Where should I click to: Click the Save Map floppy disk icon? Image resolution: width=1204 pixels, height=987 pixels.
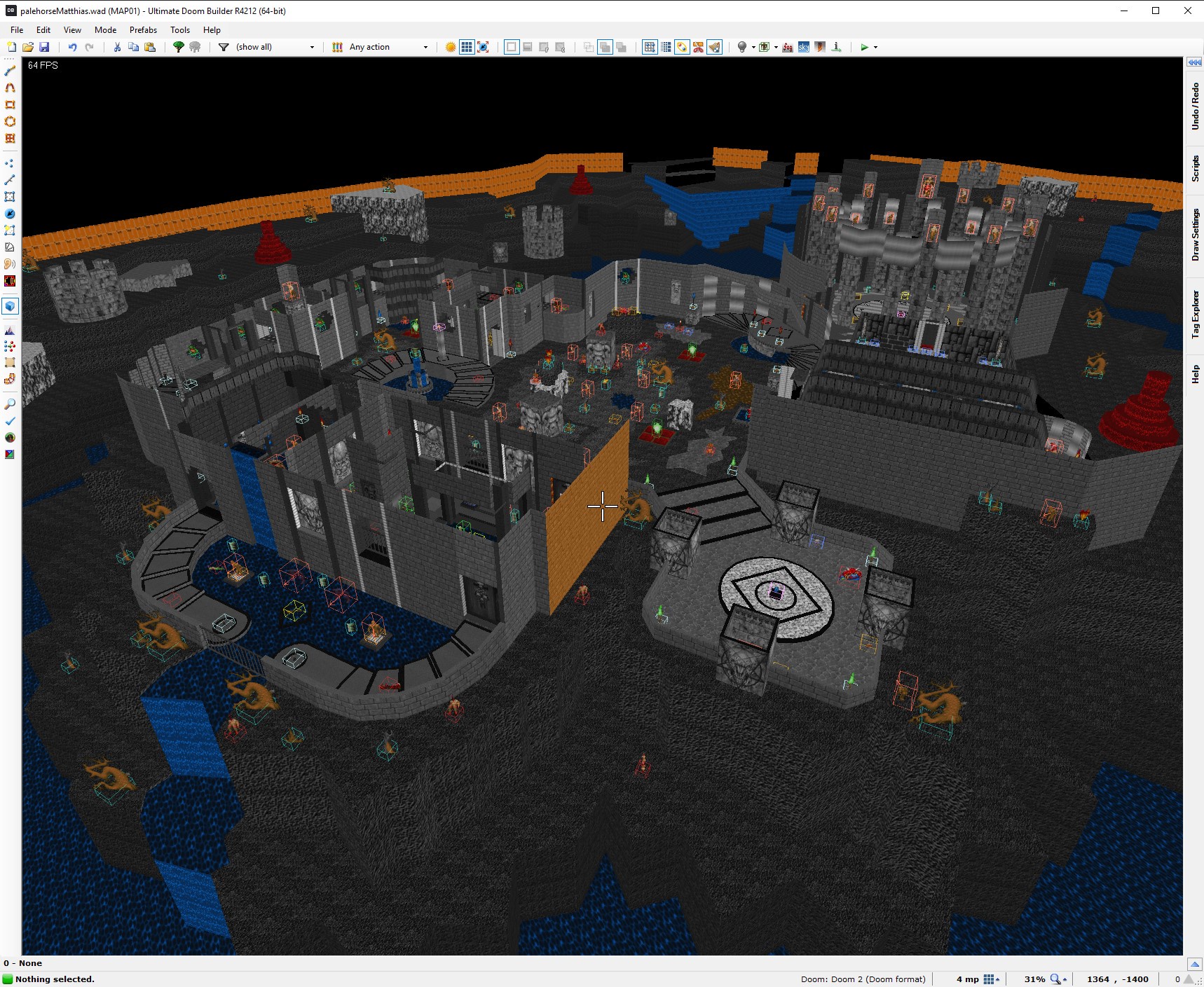[x=44, y=47]
